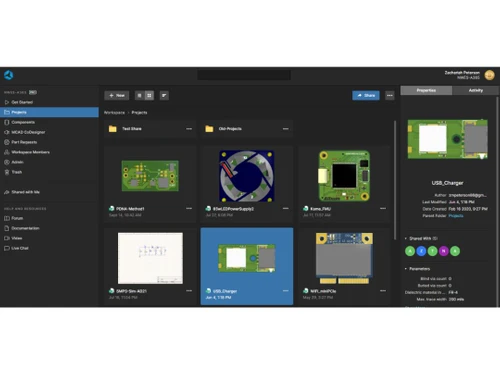Image resolution: width=500 pixels, height=375 pixels.
Task: Collapse the Parameters section
Action: coord(406,269)
